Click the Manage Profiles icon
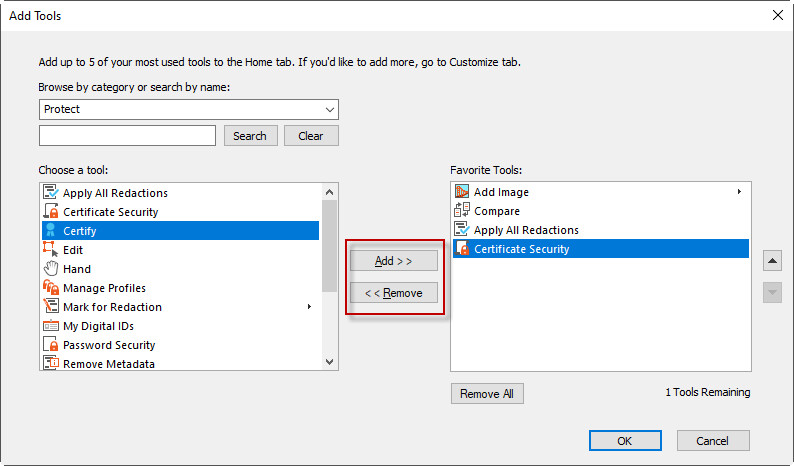The height and width of the screenshot is (466, 794). pos(51,288)
